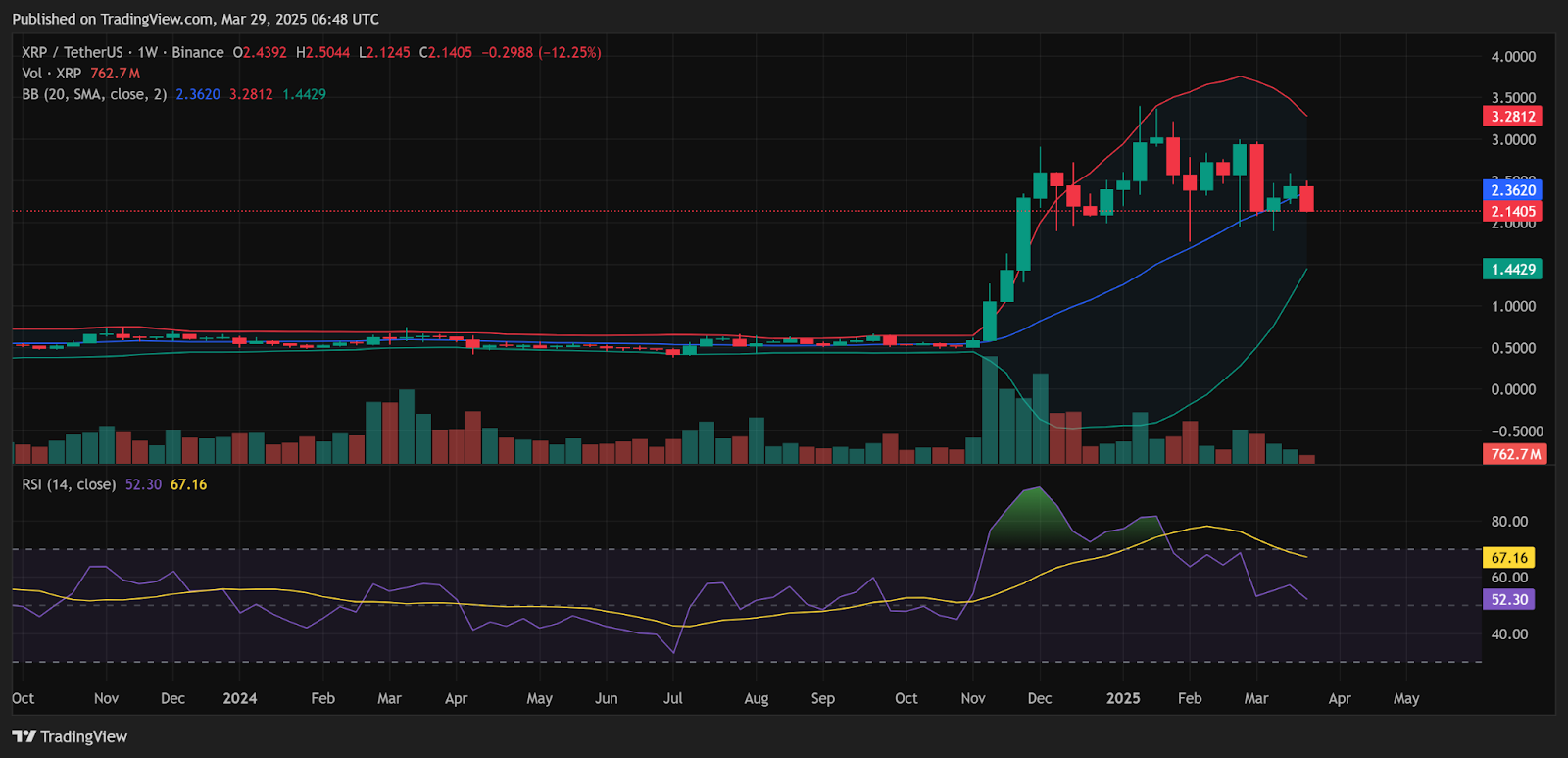This screenshot has width=1568, height=758.
Task: Select the Vol · XRP indicator legend
Action: point(52,74)
